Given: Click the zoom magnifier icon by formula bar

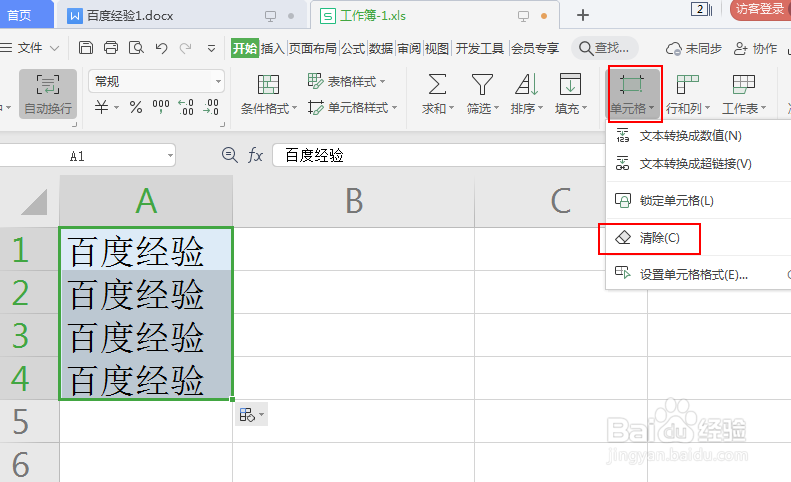Looking at the screenshot, I should tap(230, 155).
